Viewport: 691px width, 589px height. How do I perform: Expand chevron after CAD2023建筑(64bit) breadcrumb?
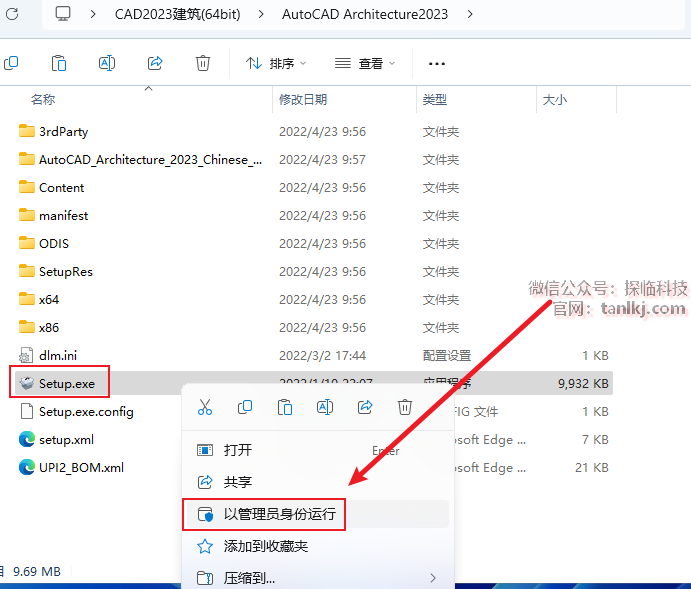click(261, 14)
